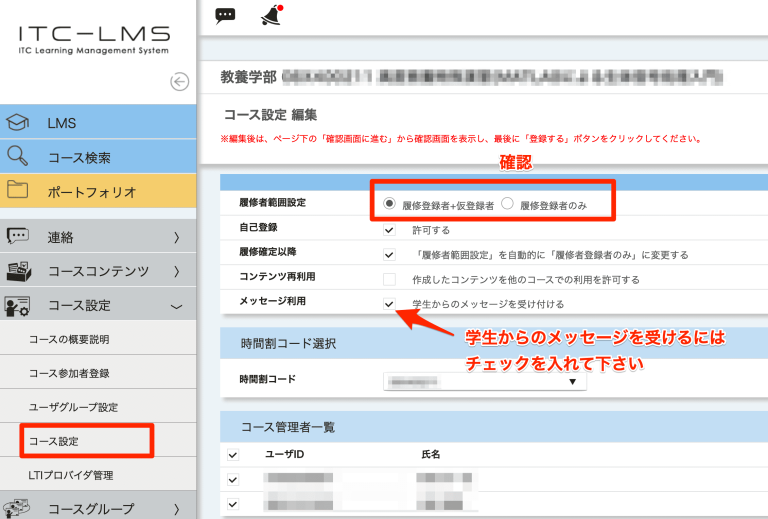The width and height of the screenshot is (768, 519).
Task: Open LTIプロバイダ管理 link
Action: [x=70, y=475]
